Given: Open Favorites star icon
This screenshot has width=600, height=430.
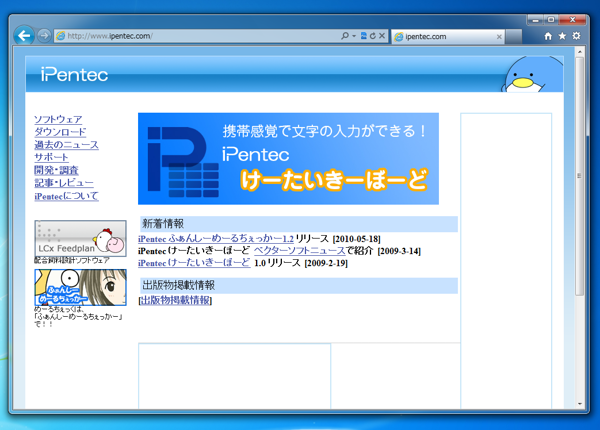Looking at the screenshot, I should point(562,36).
